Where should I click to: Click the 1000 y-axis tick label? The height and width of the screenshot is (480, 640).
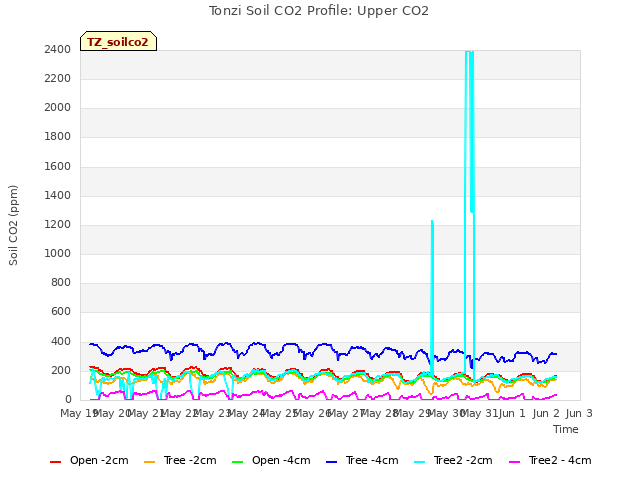58,253
